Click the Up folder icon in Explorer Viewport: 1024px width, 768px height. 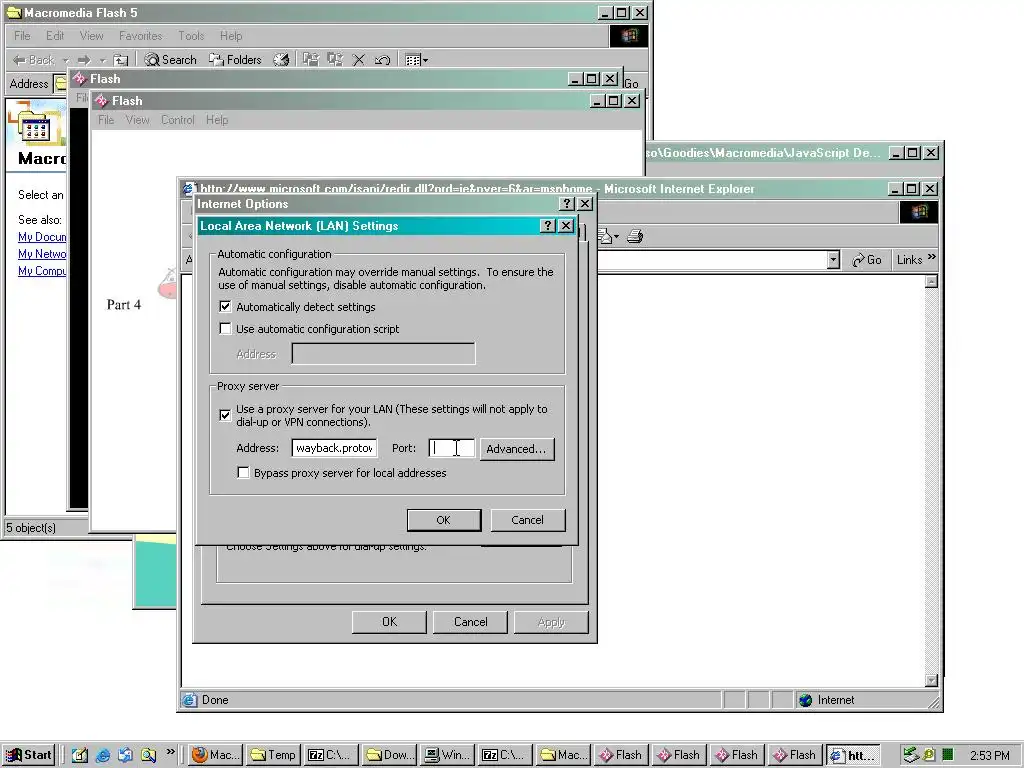121,60
